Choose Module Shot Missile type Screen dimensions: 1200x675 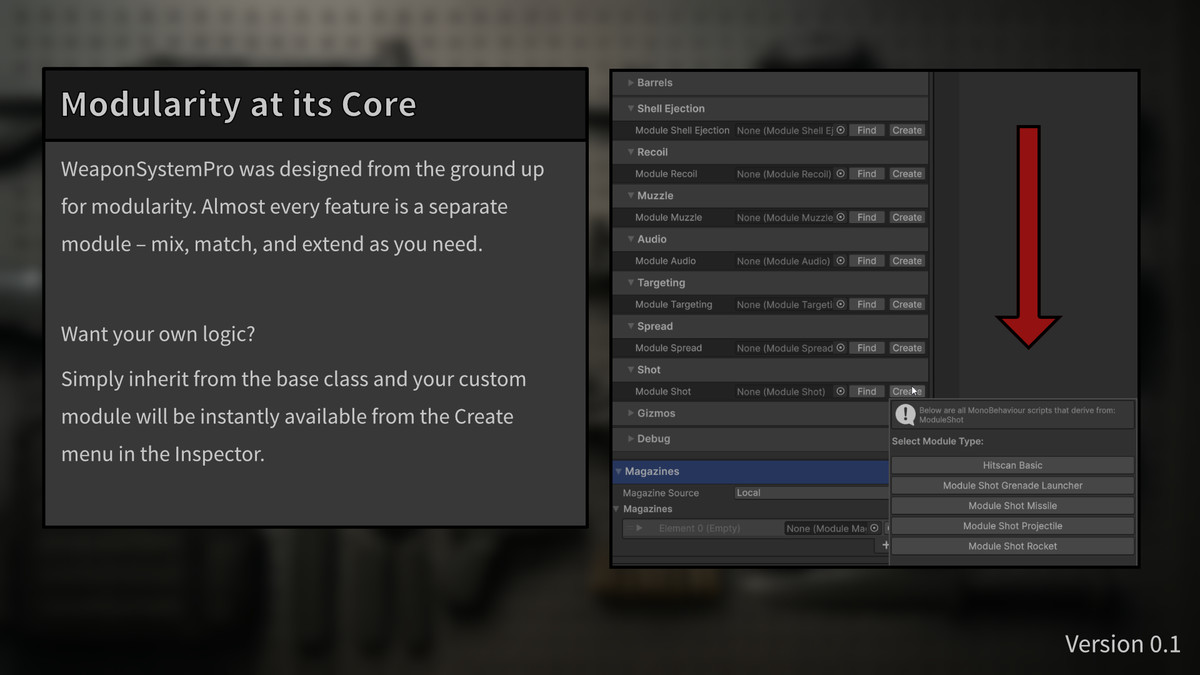point(1013,506)
